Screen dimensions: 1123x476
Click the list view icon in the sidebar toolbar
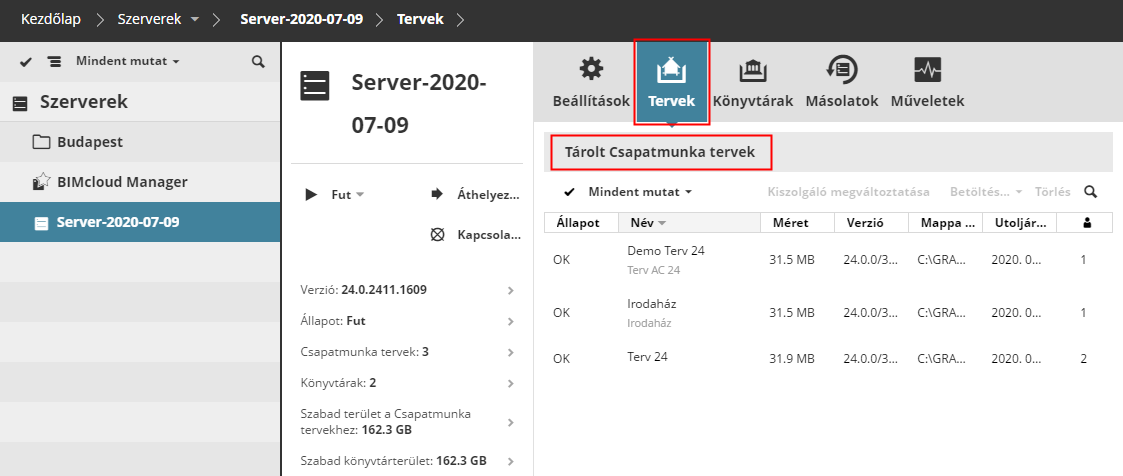[54, 62]
